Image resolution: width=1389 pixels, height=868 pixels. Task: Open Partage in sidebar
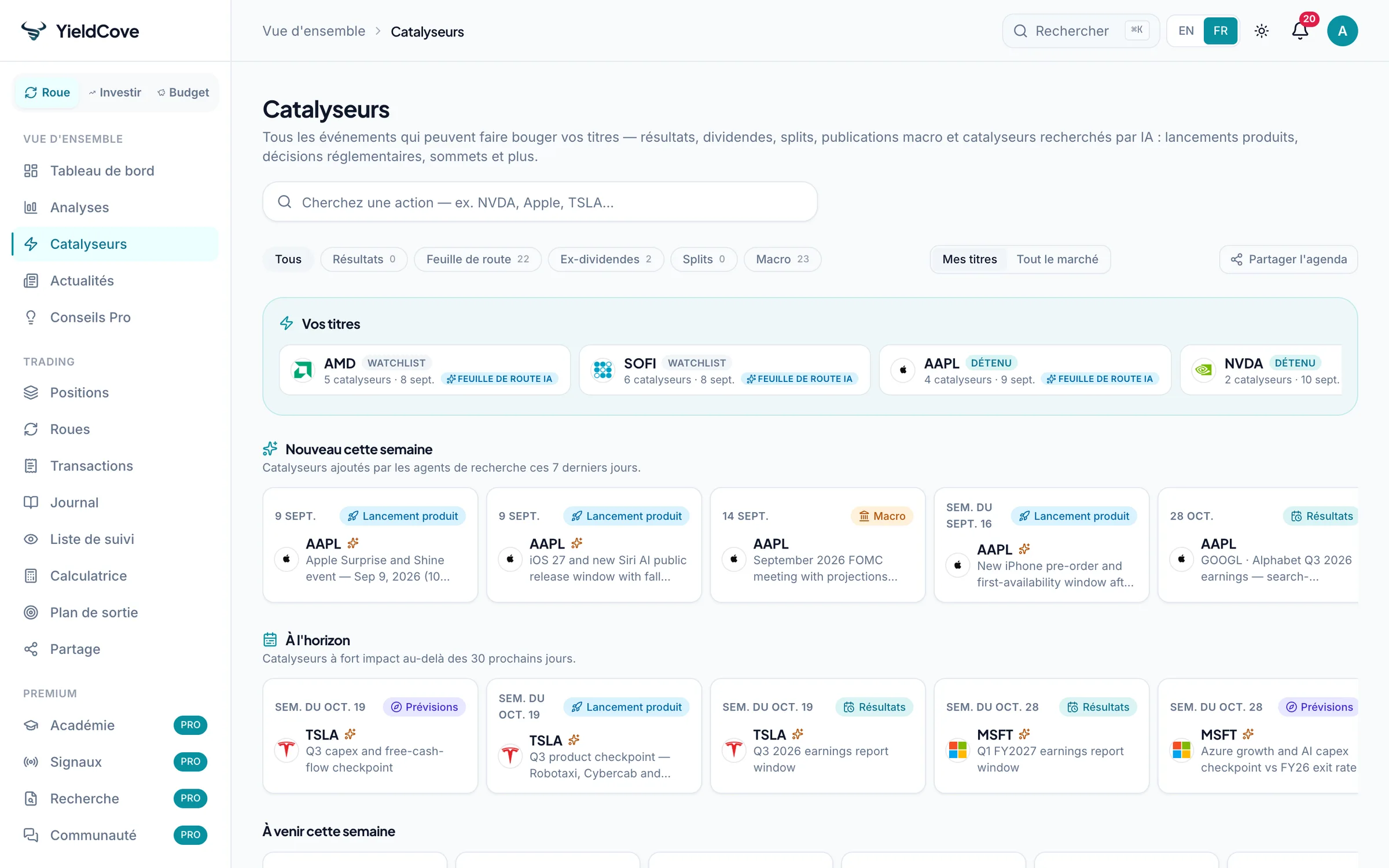(115, 649)
